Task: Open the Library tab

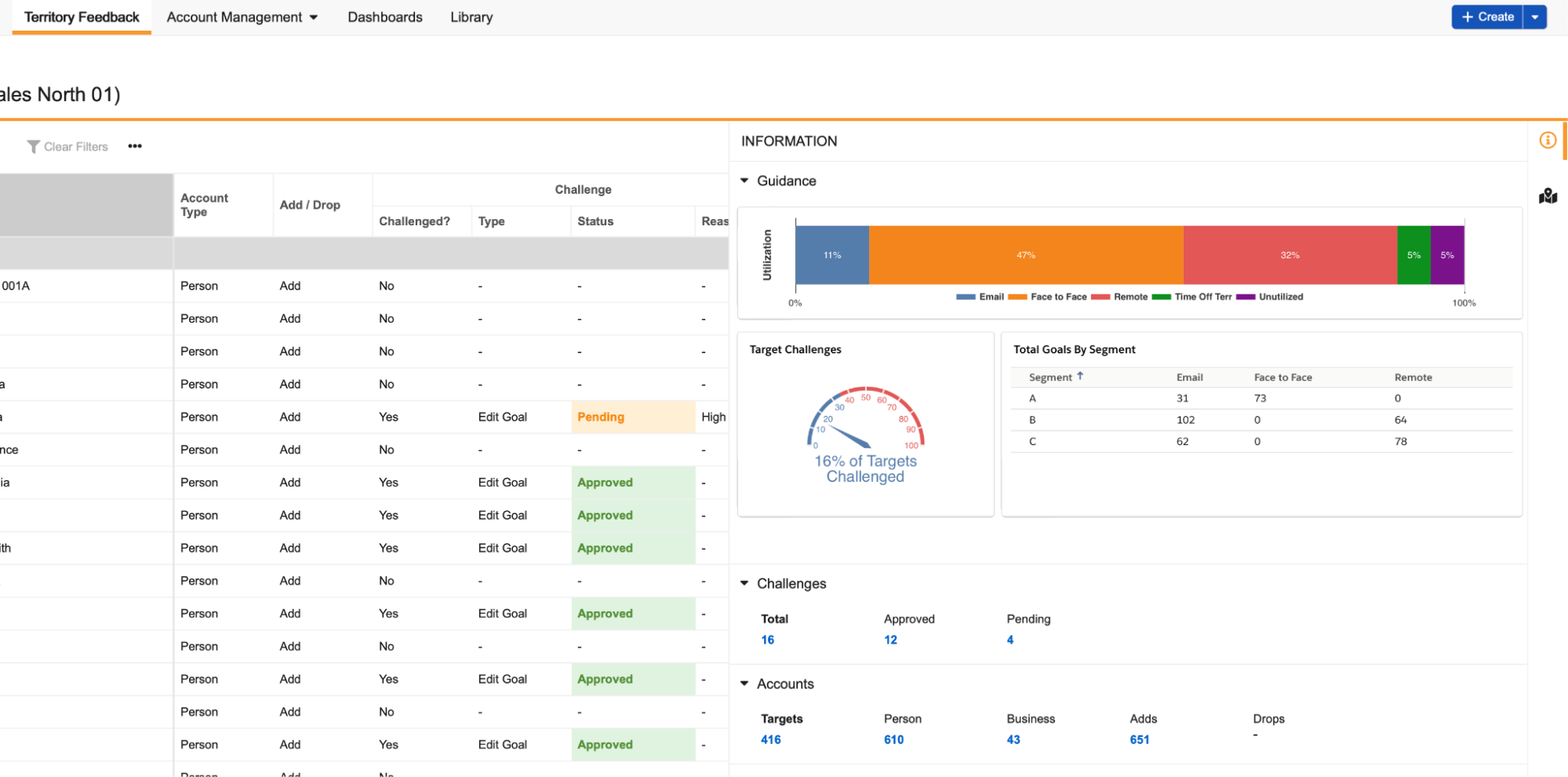Action: tap(471, 17)
